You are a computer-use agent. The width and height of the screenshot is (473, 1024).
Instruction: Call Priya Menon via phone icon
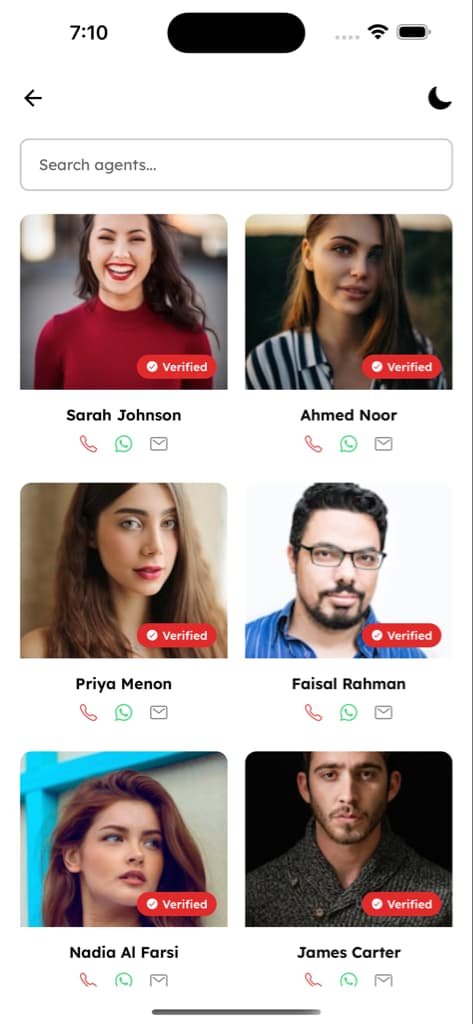[88, 712]
